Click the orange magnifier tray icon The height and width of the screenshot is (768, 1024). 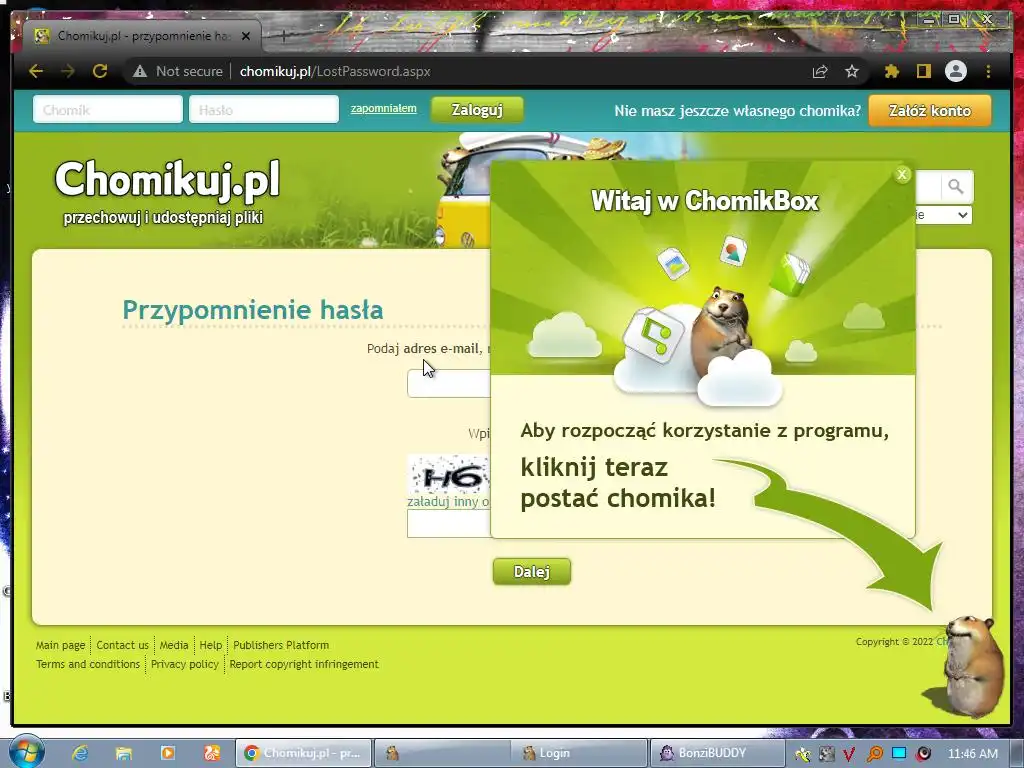(x=874, y=754)
